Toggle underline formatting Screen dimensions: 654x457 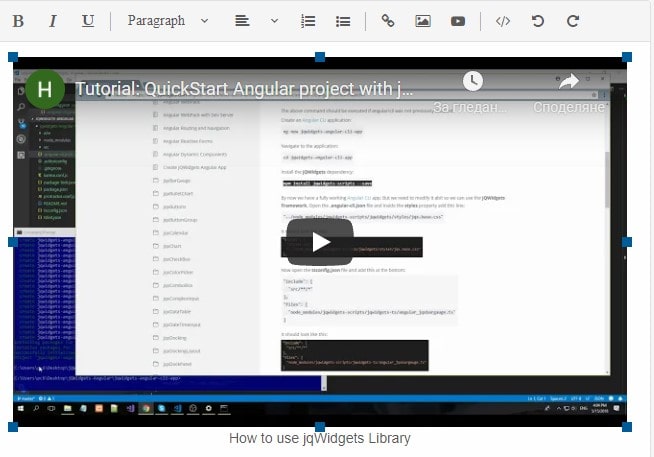(88, 21)
